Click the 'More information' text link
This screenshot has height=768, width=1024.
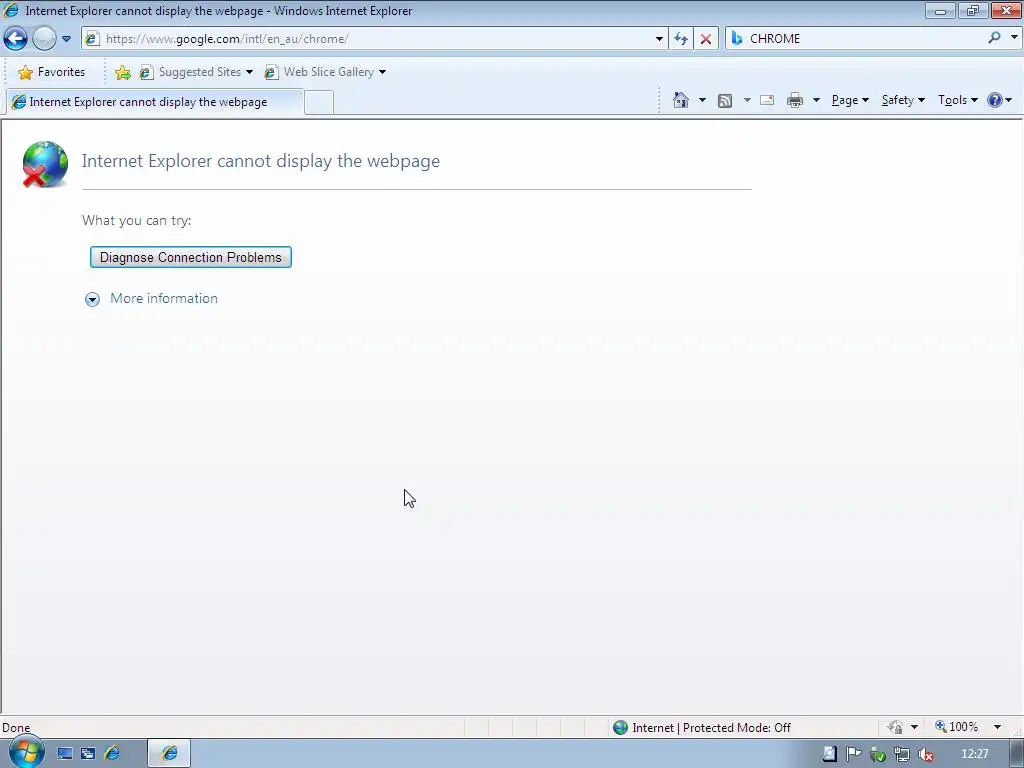click(x=164, y=298)
